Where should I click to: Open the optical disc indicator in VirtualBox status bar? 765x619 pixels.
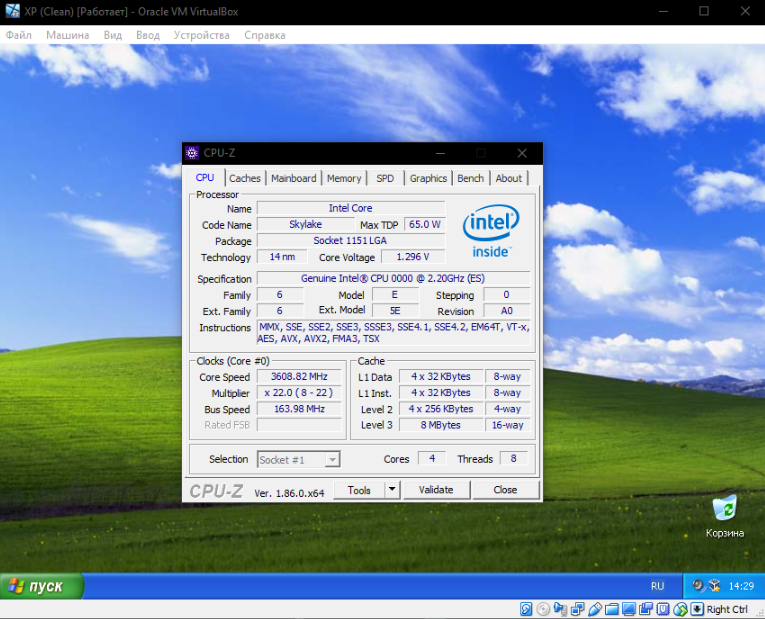pyautogui.click(x=543, y=609)
